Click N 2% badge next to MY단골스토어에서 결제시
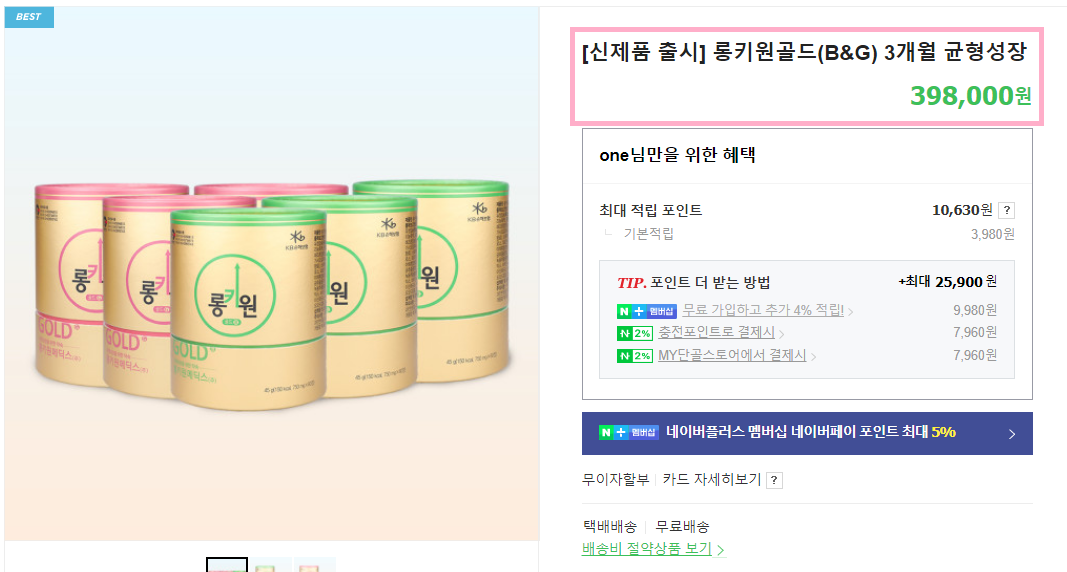 [x=635, y=356]
